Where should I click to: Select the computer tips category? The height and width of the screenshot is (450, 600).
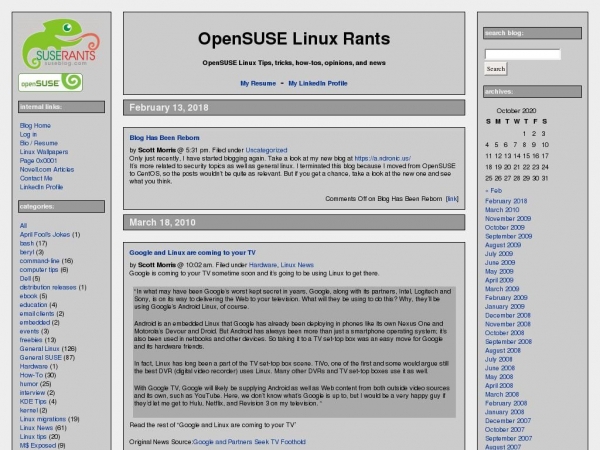(x=39, y=270)
